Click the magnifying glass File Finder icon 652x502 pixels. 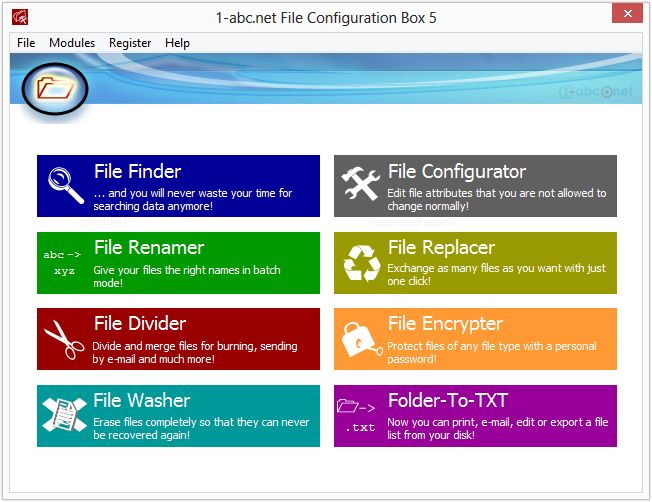coord(66,185)
